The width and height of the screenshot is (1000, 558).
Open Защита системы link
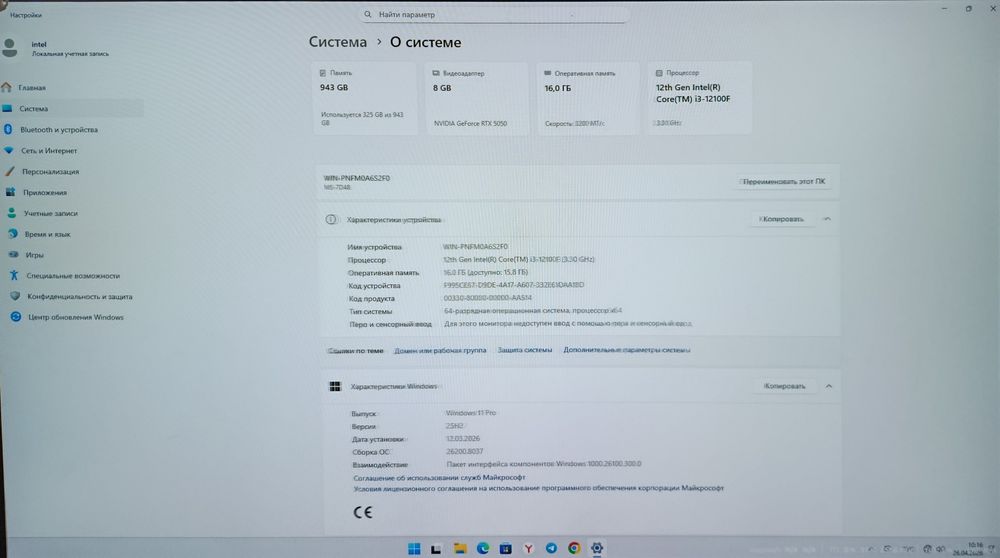tap(525, 349)
